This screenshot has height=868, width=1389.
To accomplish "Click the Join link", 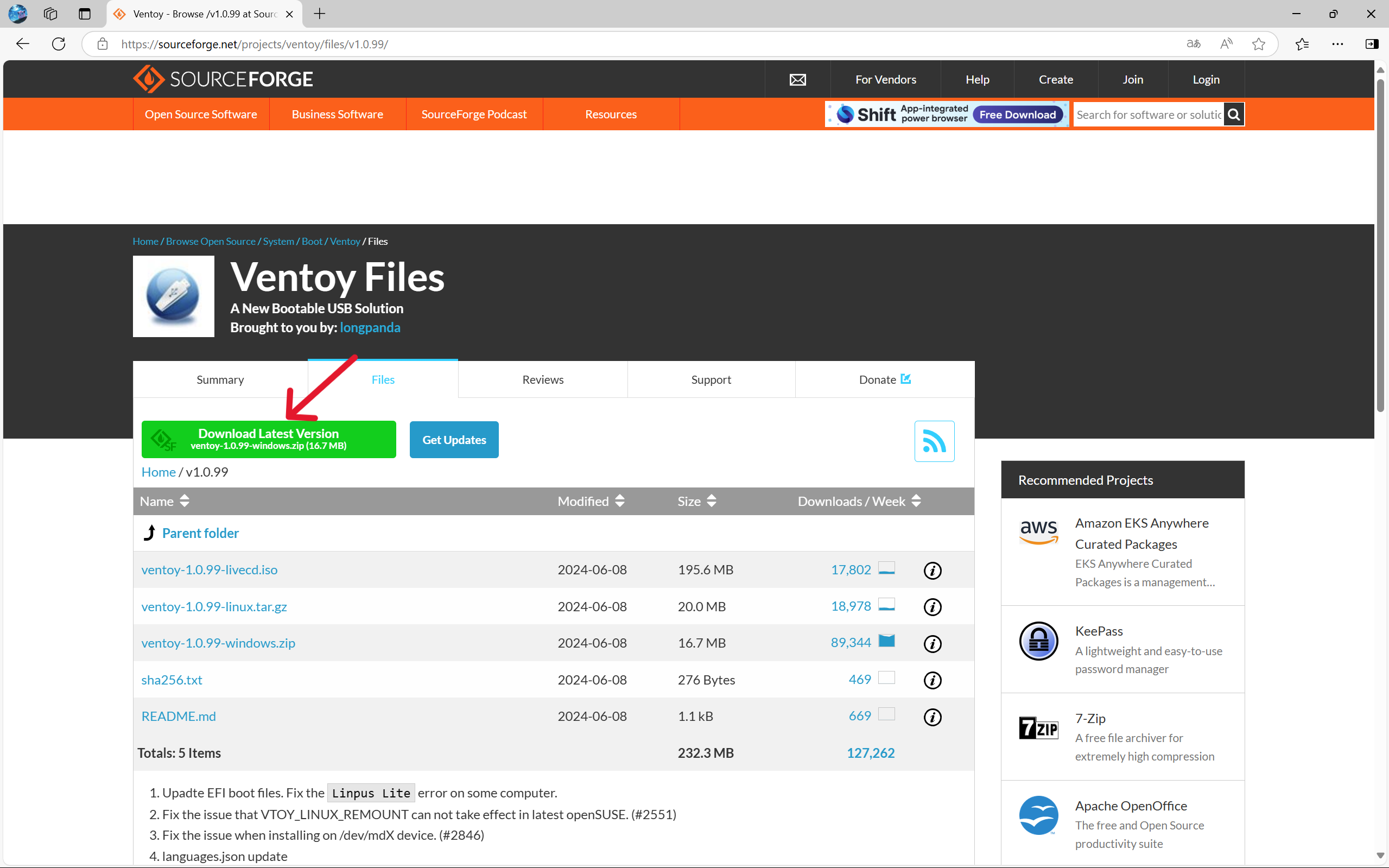I will tap(1132, 79).
